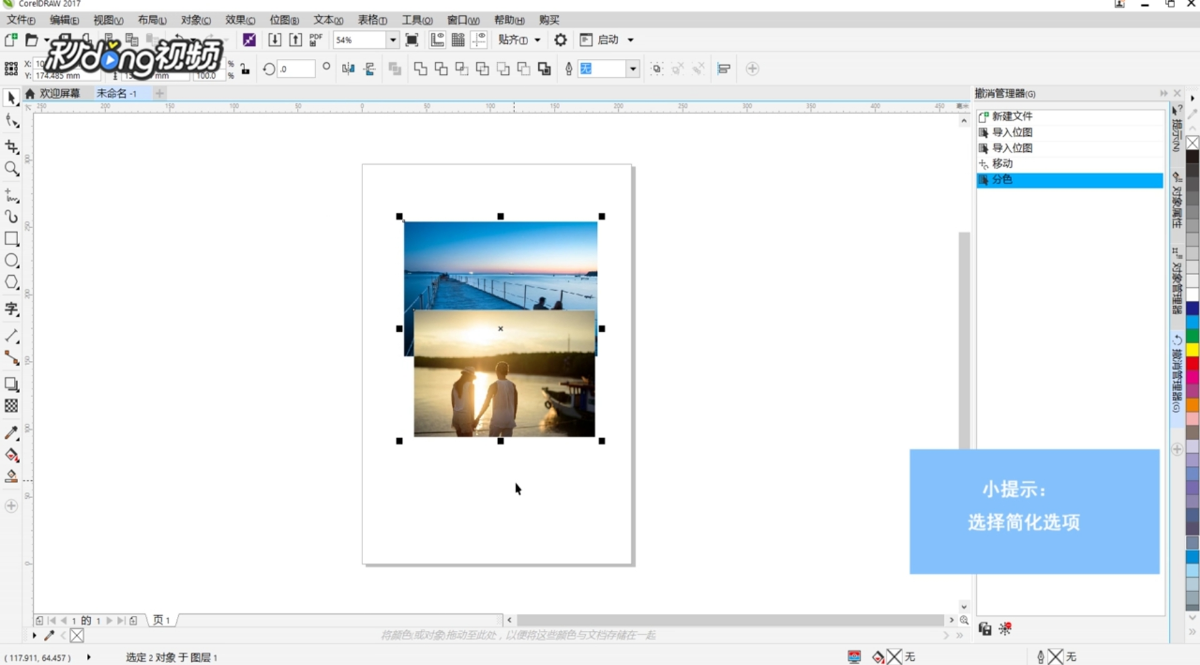Click the Simplify shaping icon
Viewport: 1200px width, 665px height.
pyautogui.click(x=483, y=69)
